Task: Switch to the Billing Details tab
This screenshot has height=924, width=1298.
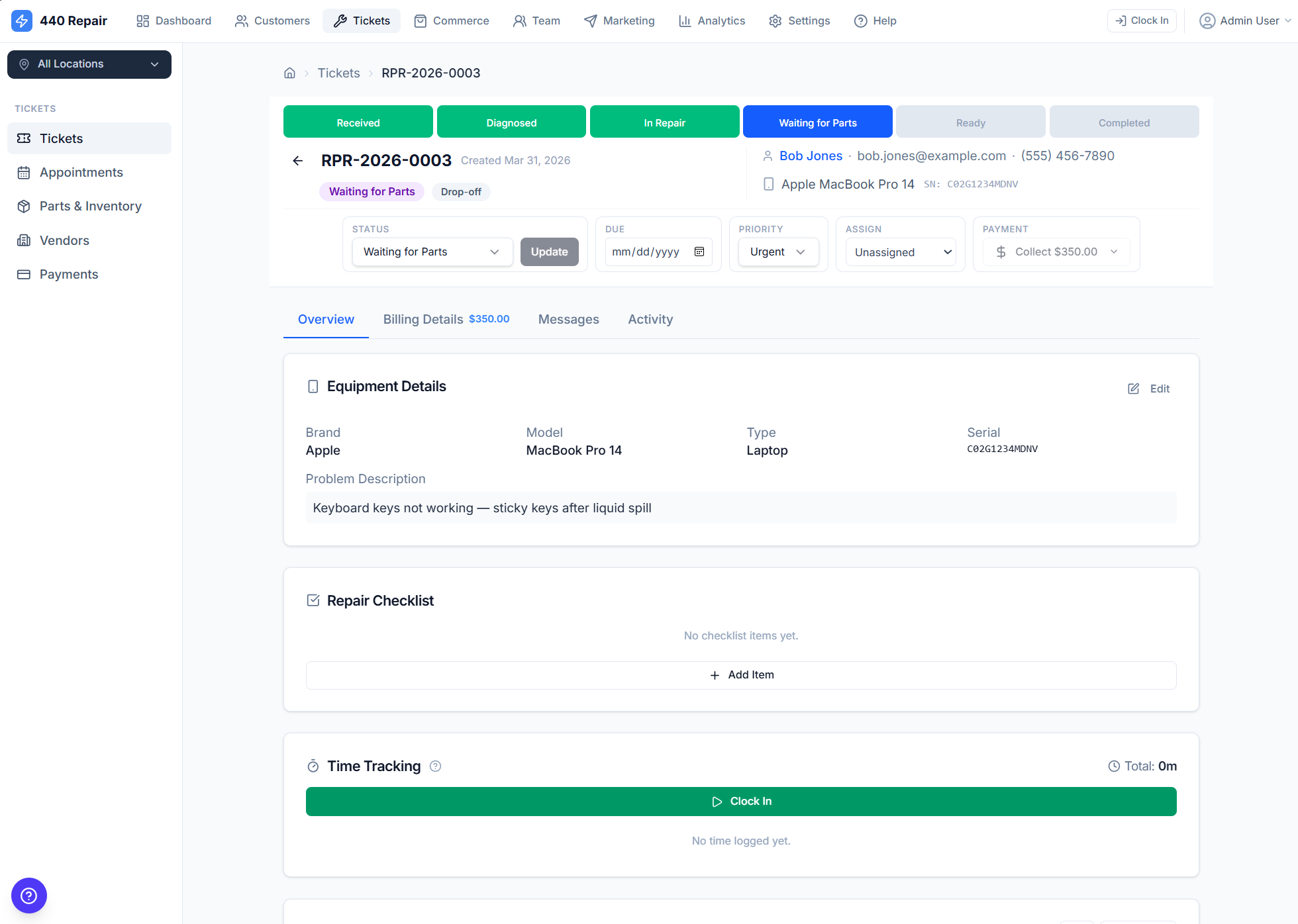Action: pos(423,319)
